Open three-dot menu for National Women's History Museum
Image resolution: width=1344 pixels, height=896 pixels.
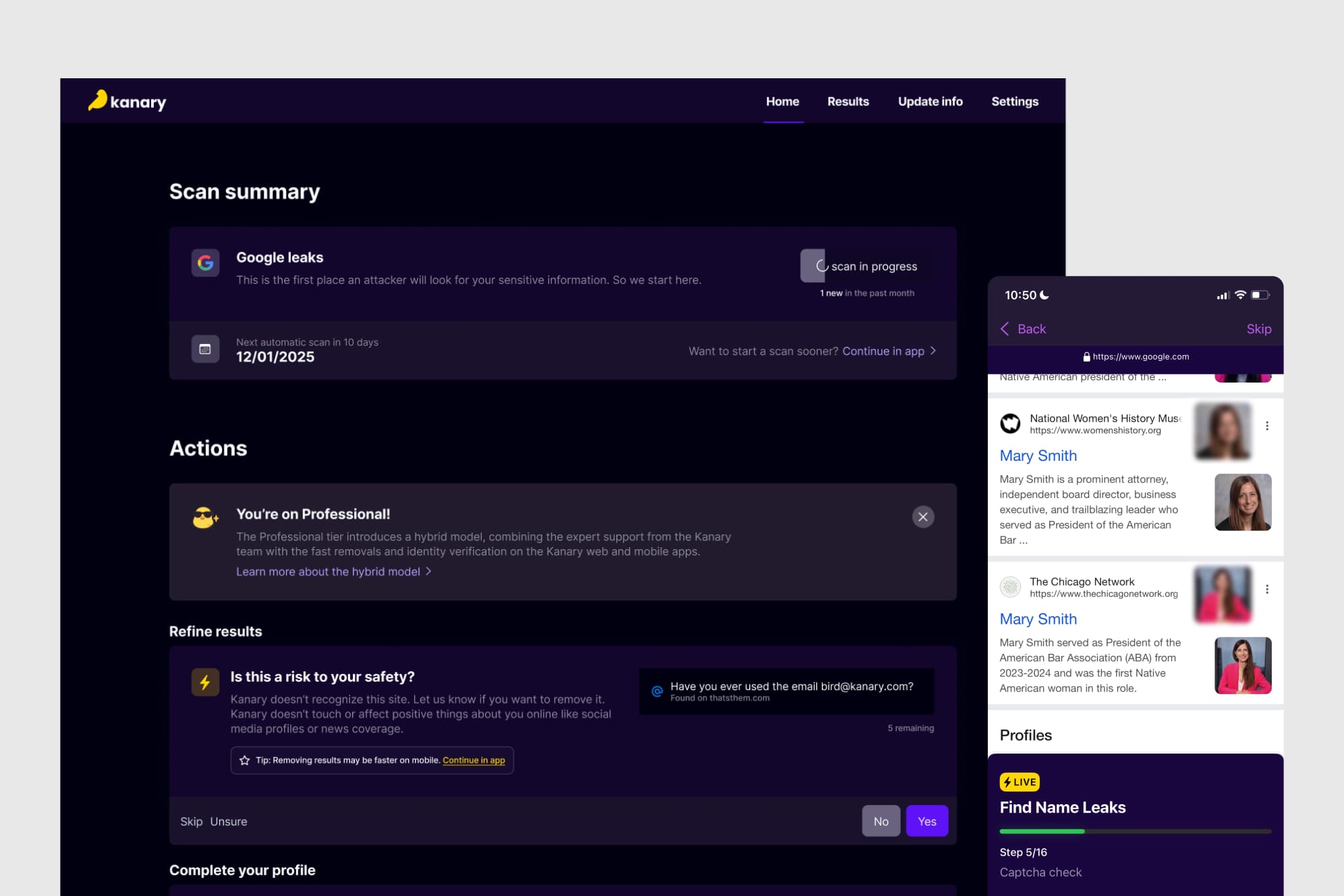click(1268, 426)
